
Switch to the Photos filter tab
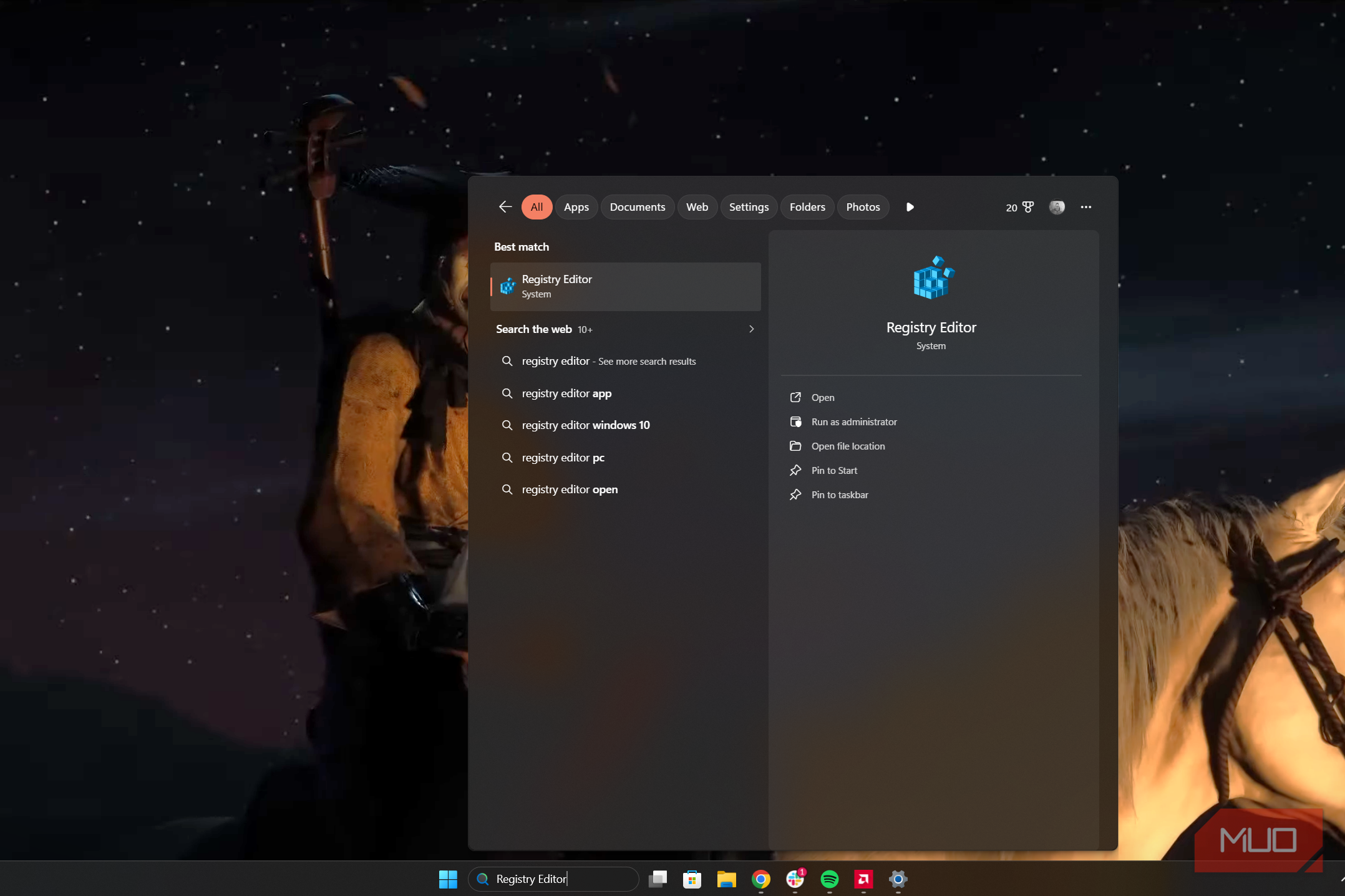pyautogui.click(x=863, y=207)
